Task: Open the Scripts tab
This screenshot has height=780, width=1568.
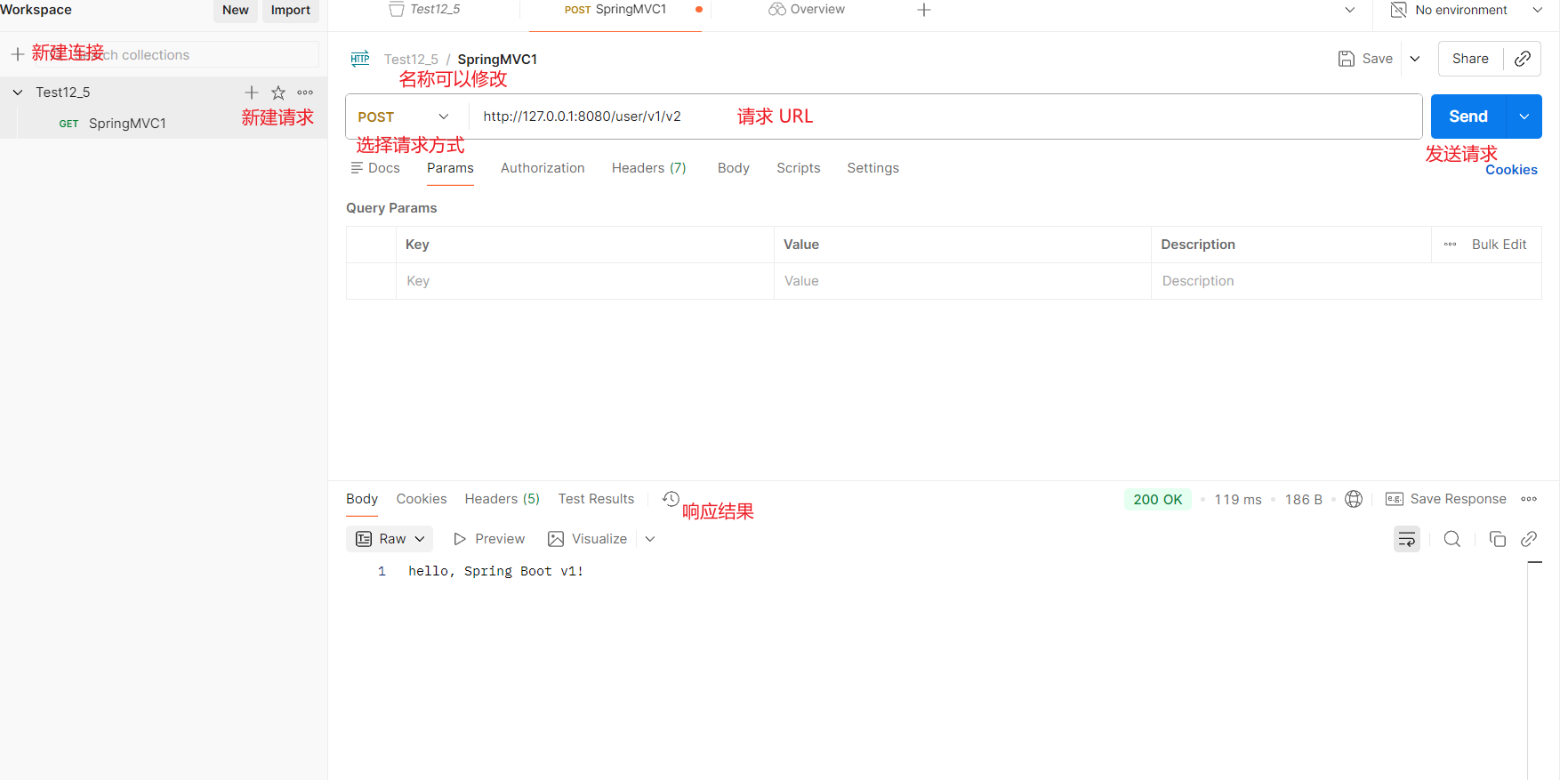Action: click(799, 168)
